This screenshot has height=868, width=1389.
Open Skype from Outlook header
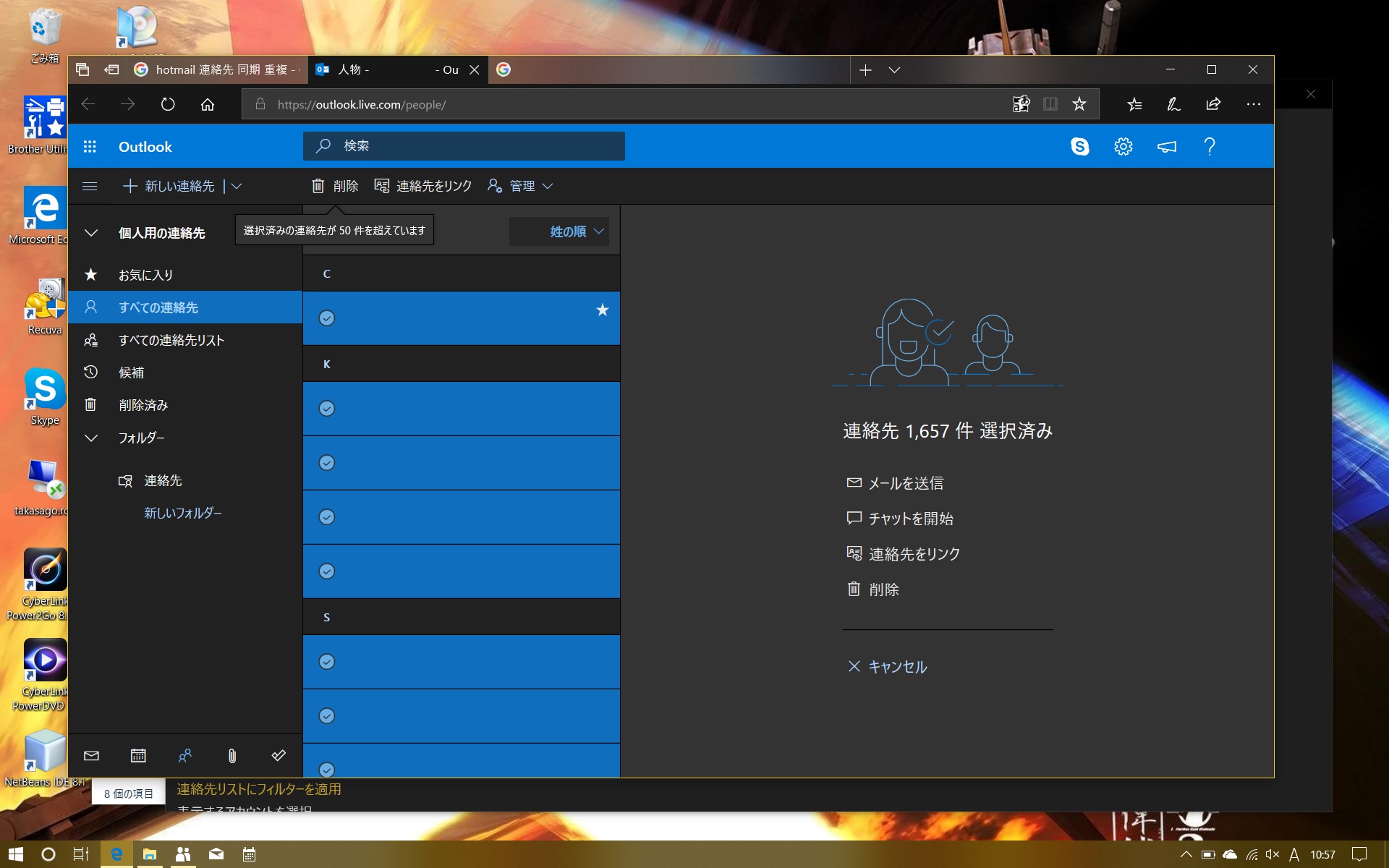coord(1079,147)
